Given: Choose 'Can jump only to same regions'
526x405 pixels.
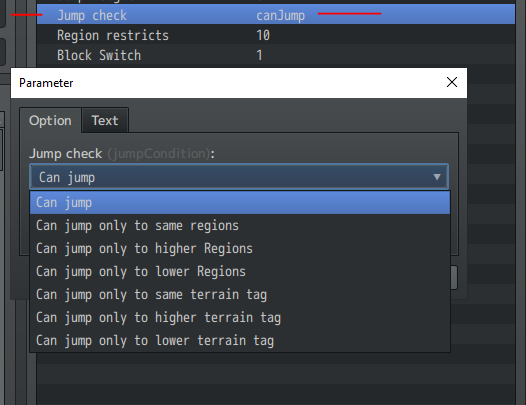Looking at the screenshot, I should coord(240,225).
